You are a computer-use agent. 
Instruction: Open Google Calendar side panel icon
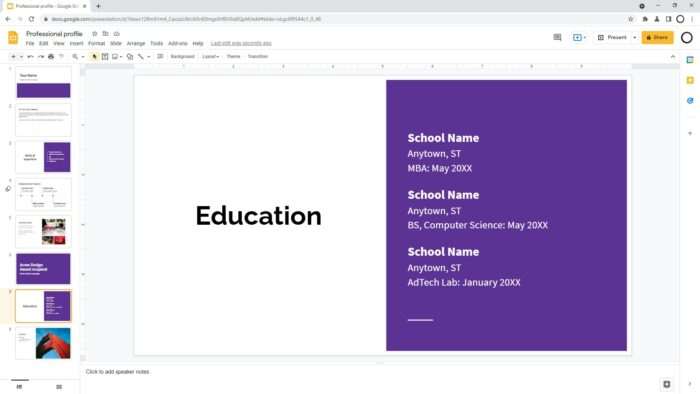tap(690, 60)
